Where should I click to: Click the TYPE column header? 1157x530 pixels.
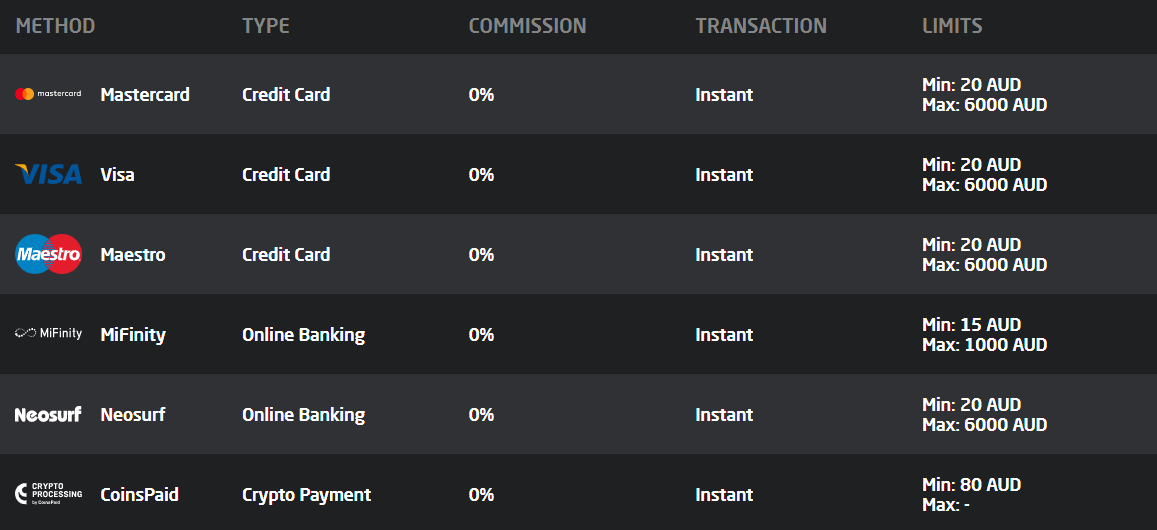[x=266, y=26]
